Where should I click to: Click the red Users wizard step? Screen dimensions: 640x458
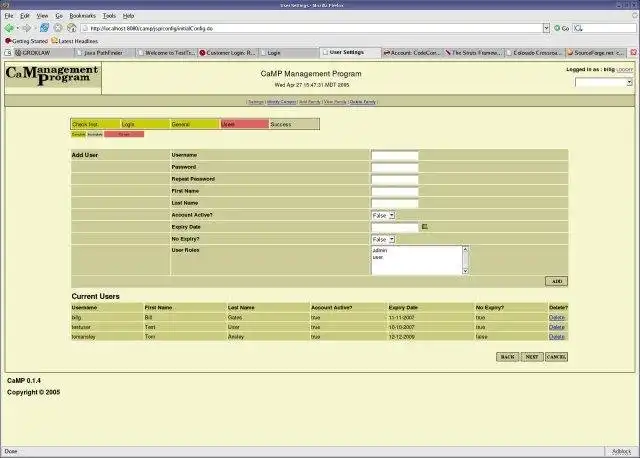click(244, 124)
